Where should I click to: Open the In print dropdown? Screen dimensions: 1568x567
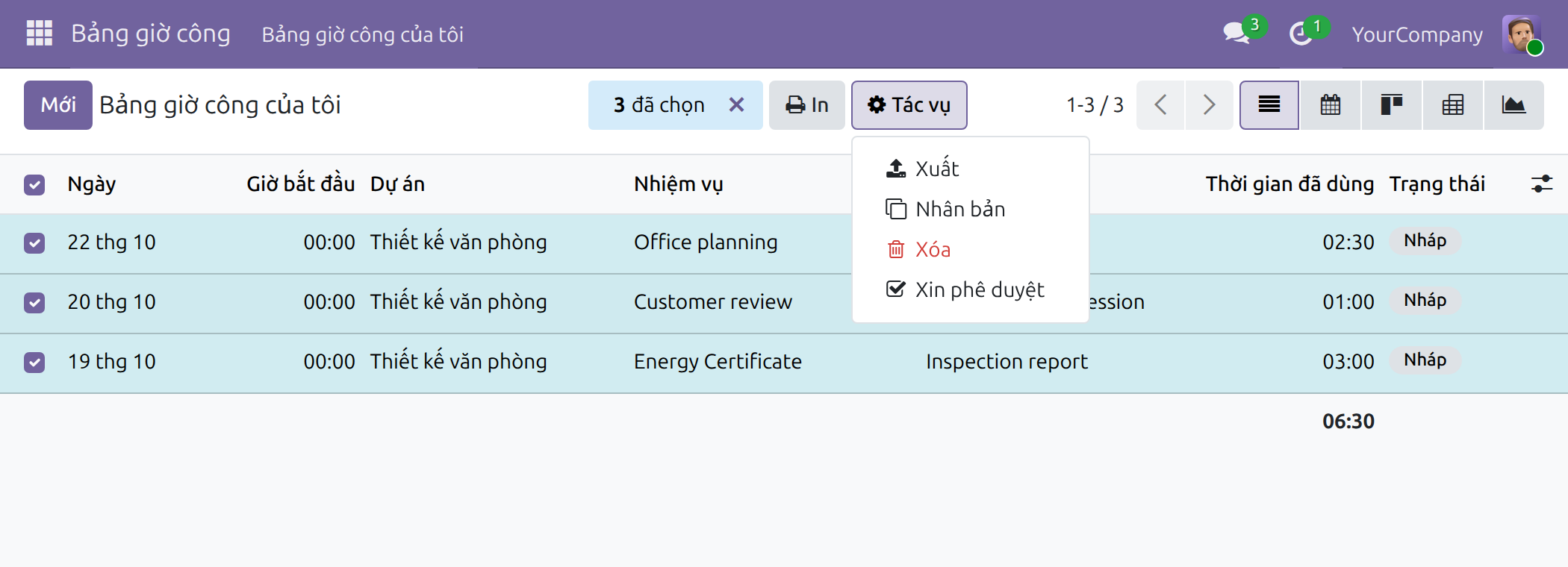(807, 105)
